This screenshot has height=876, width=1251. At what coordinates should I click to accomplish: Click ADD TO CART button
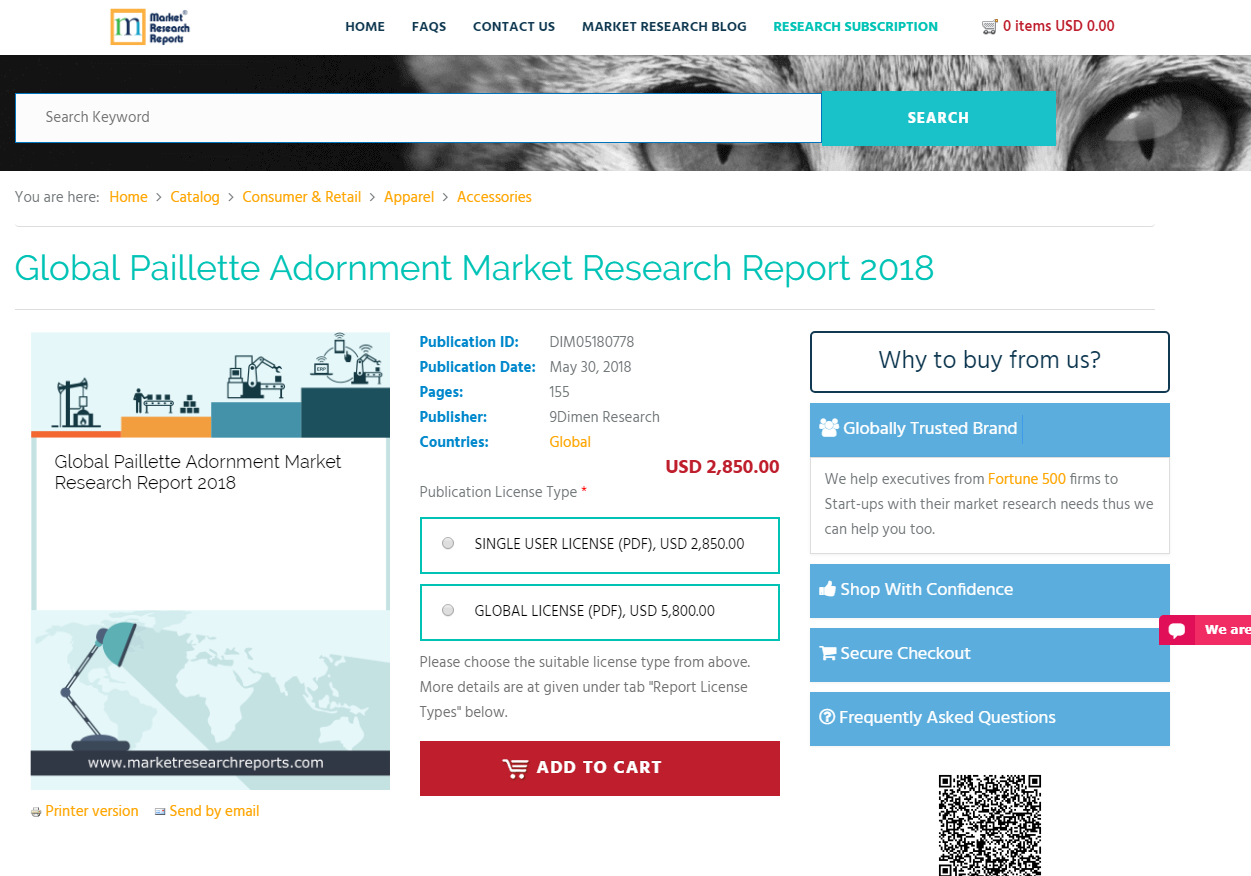click(600, 768)
